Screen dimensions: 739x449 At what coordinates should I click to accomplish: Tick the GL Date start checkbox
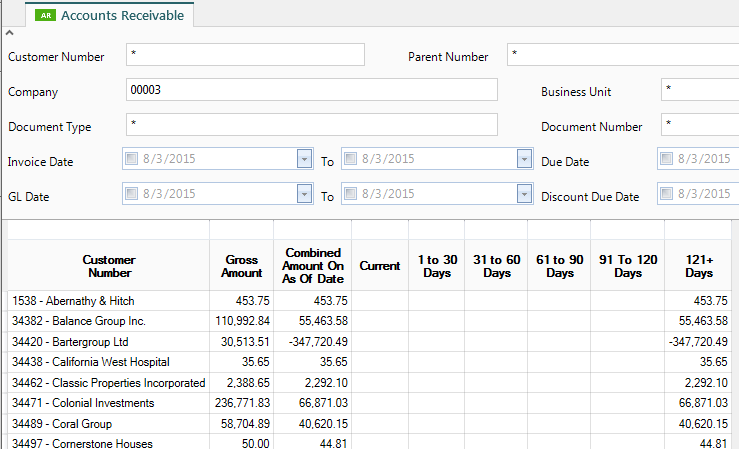coord(133,194)
